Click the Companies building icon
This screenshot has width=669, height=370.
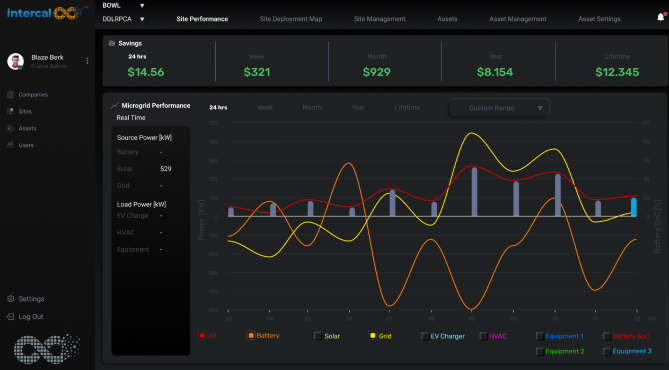[11, 94]
